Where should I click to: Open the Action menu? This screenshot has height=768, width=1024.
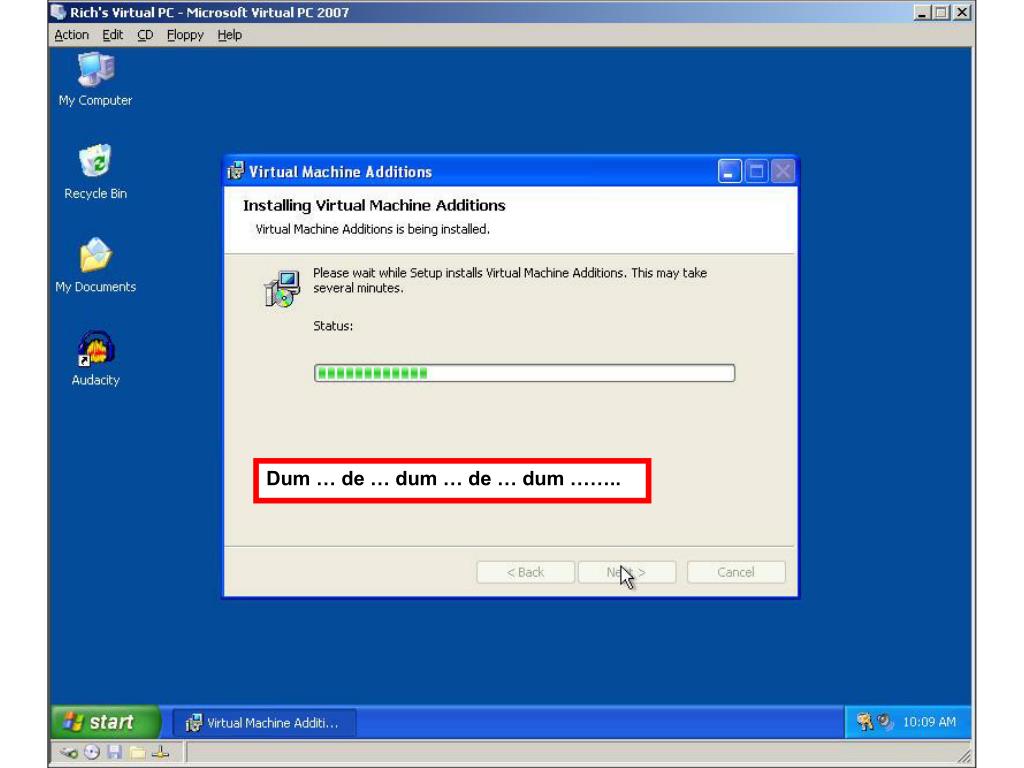pyautogui.click(x=71, y=35)
